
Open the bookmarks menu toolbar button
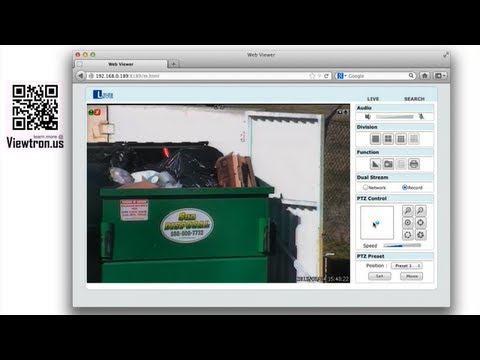point(440,76)
